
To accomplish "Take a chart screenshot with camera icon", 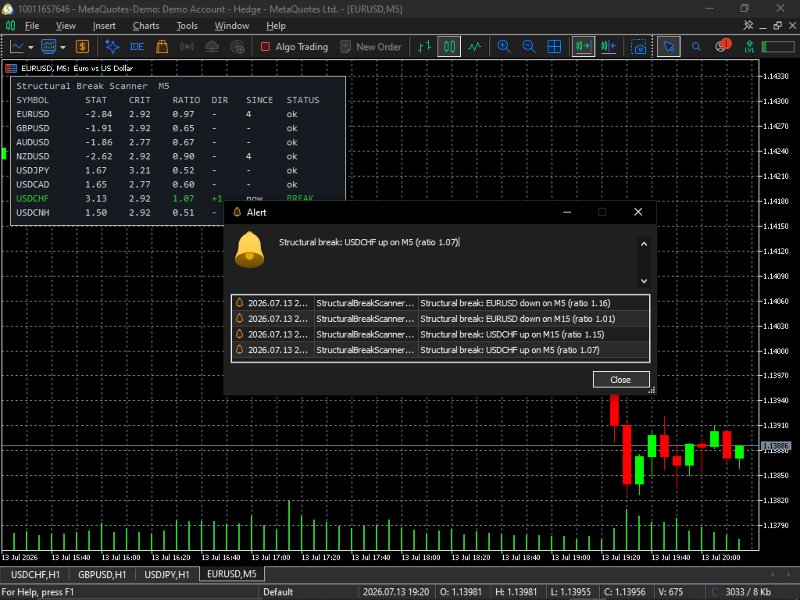I will coord(638,47).
